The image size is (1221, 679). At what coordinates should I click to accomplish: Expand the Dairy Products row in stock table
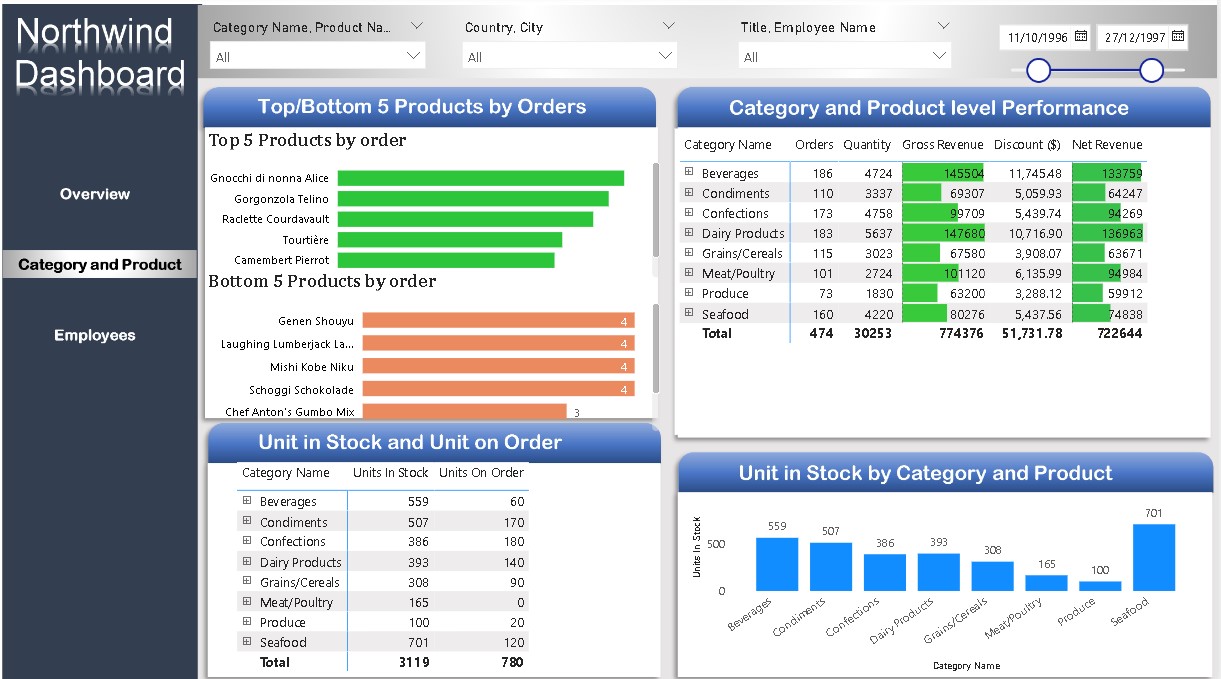246,561
